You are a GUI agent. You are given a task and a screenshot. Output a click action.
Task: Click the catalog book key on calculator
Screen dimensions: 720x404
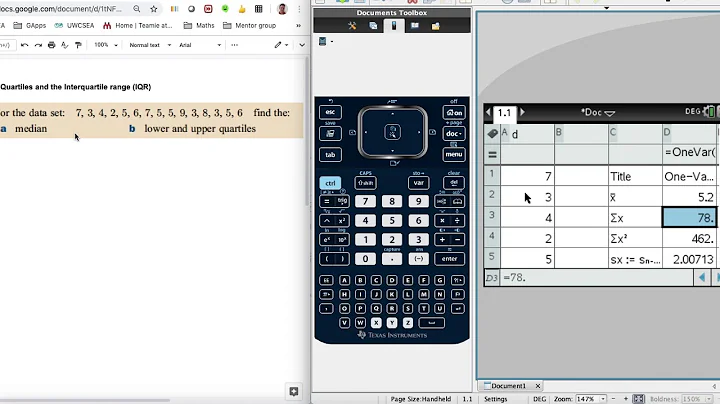click(x=458, y=201)
